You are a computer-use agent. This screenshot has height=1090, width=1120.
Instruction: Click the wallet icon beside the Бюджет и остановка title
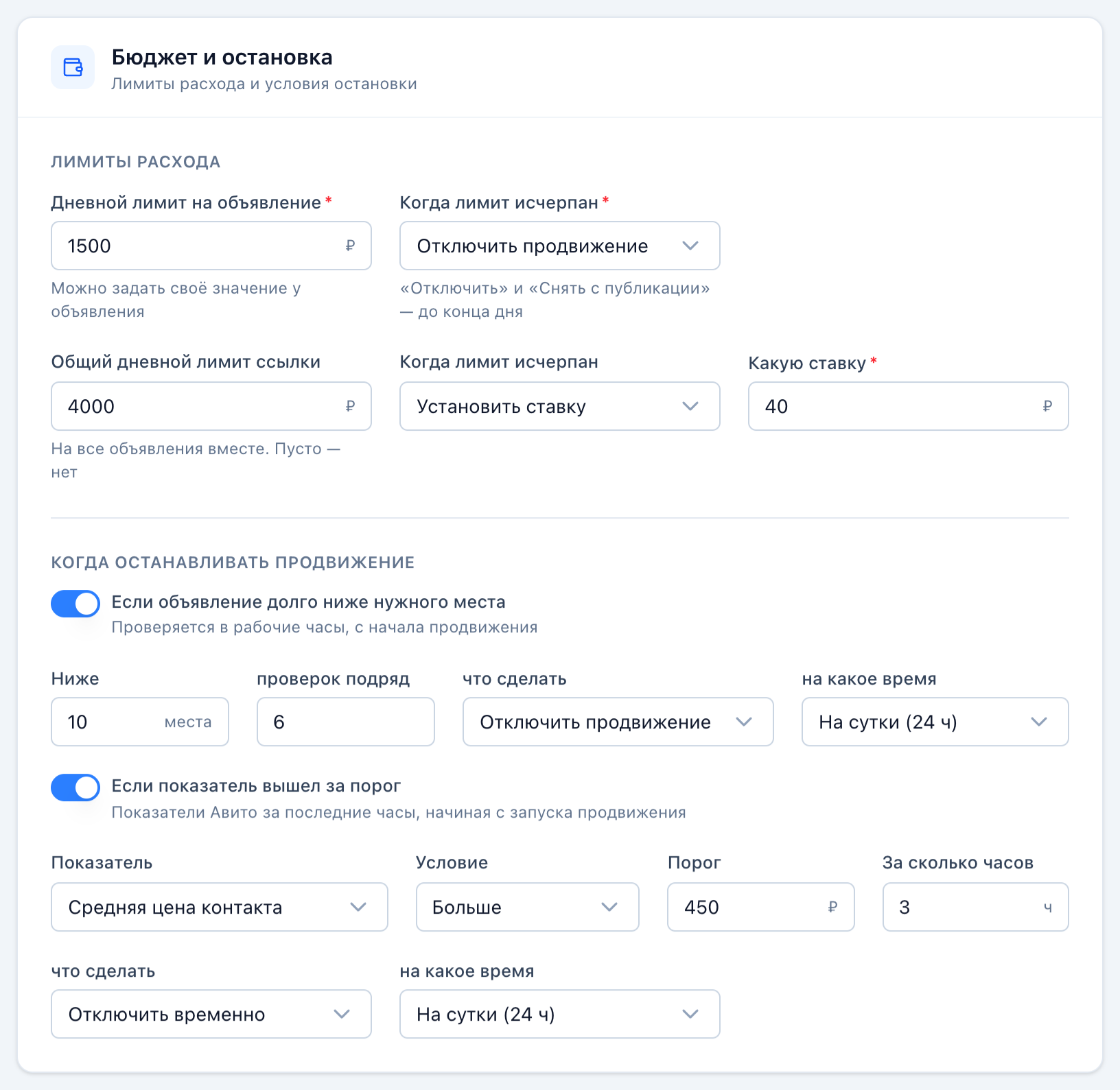coord(73,67)
